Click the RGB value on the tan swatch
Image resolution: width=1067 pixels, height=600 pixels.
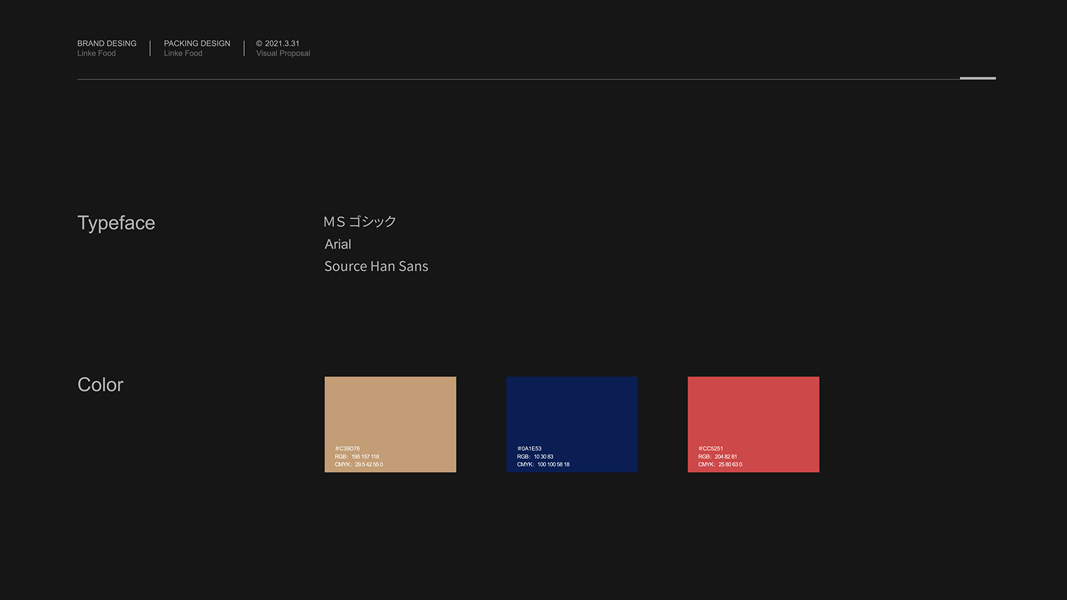coord(357,456)
